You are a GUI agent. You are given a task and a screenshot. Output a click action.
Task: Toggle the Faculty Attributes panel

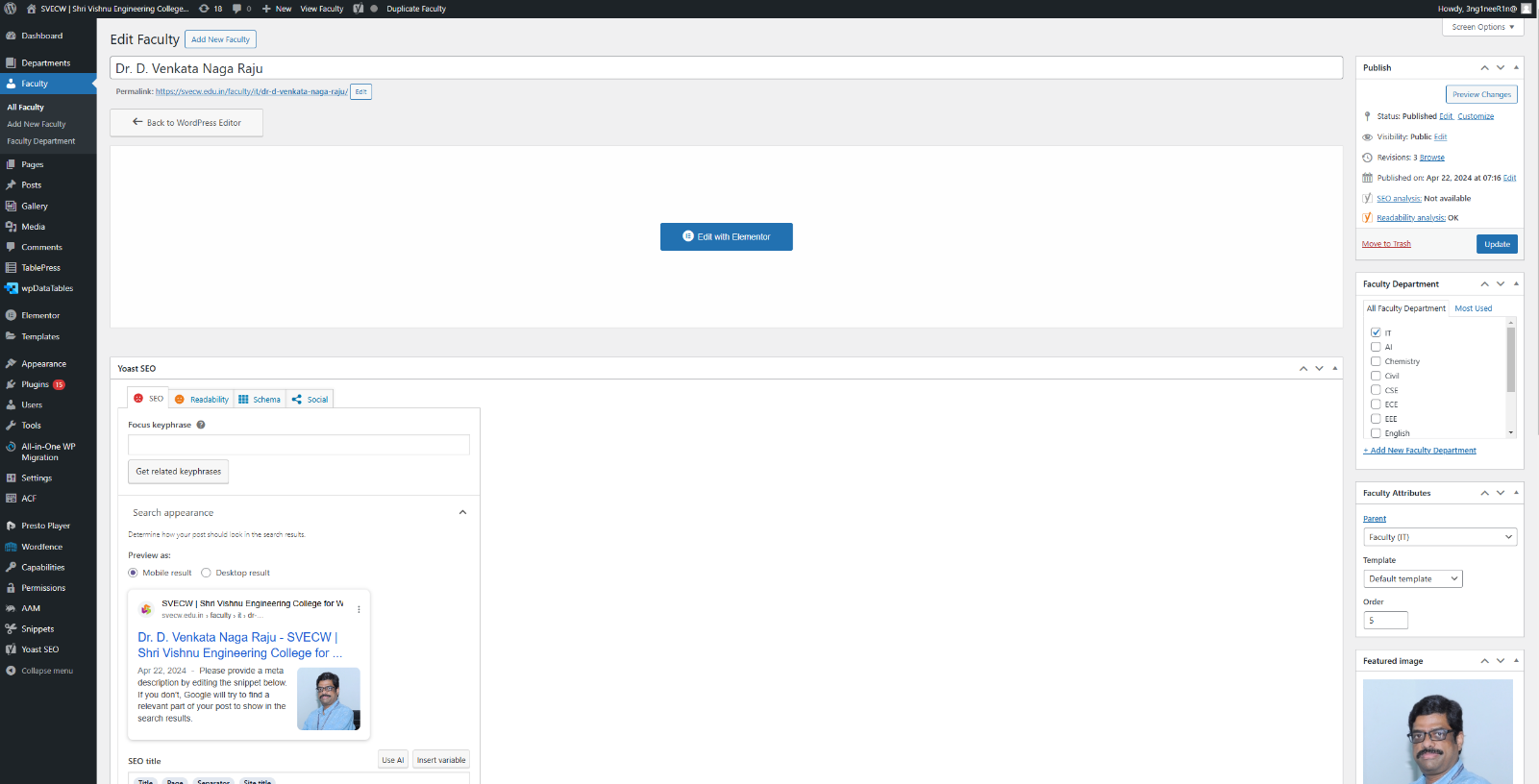pos(1516,492)
